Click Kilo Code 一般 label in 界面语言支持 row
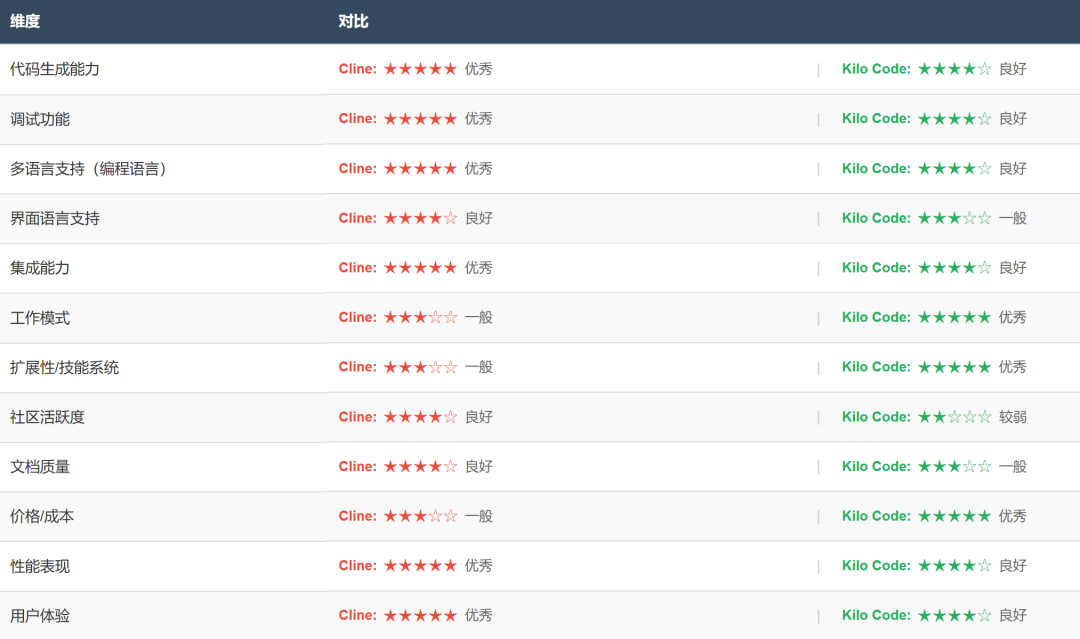The image size is (1080, 639). click(x=1013, y=218)
